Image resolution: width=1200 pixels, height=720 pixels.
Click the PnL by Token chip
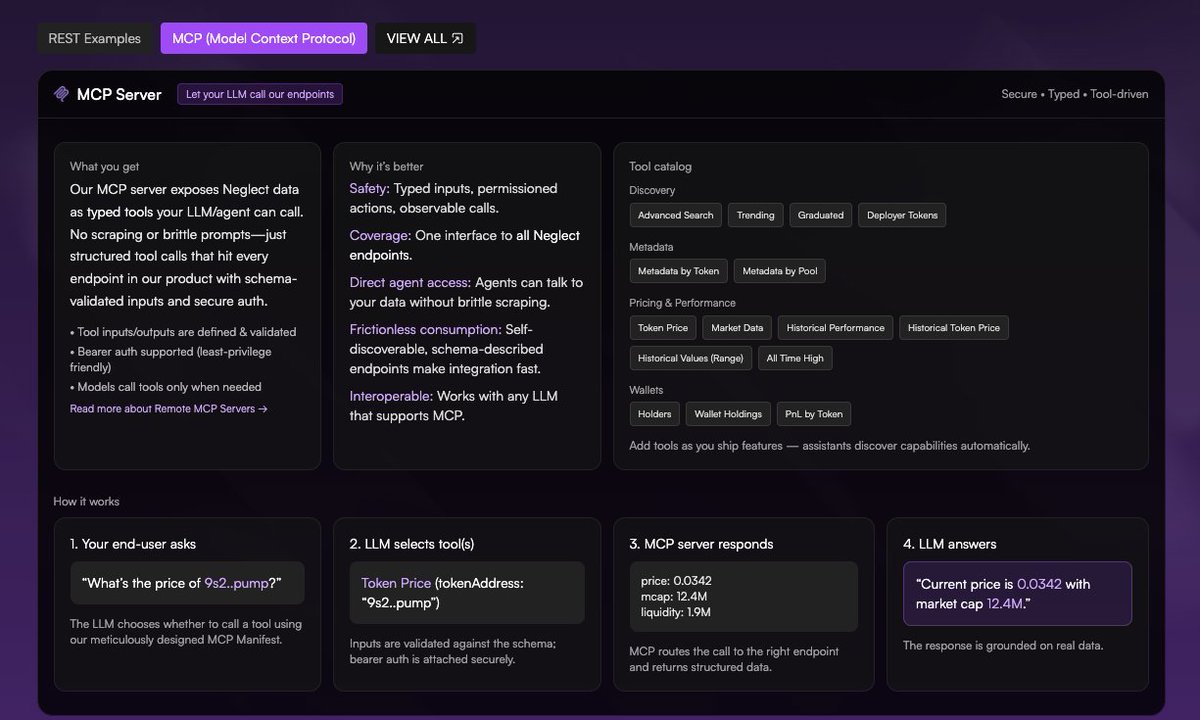click(x=814, y=414)
